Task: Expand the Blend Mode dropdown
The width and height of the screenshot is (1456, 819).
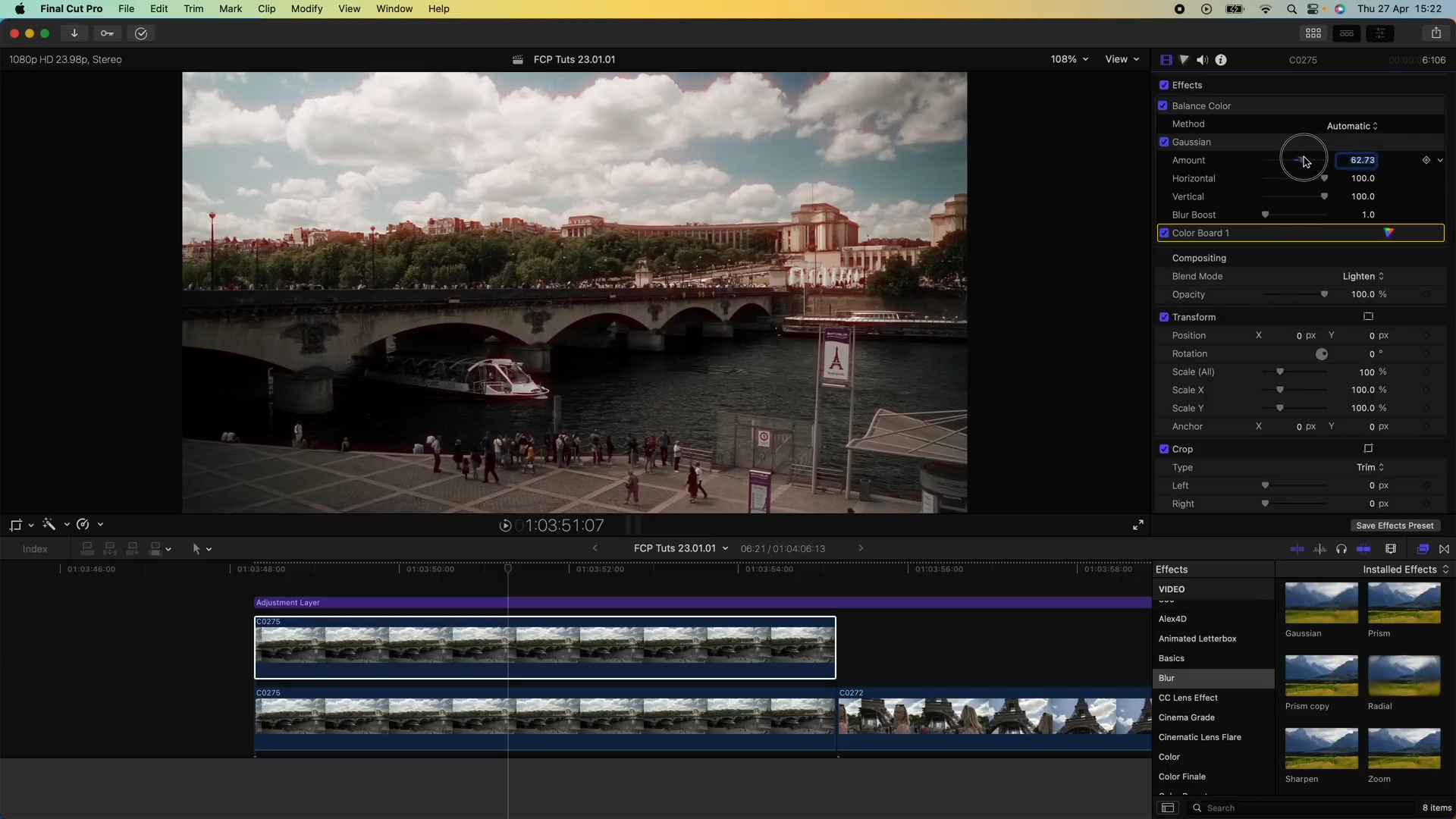Action: click(1362, 275)
